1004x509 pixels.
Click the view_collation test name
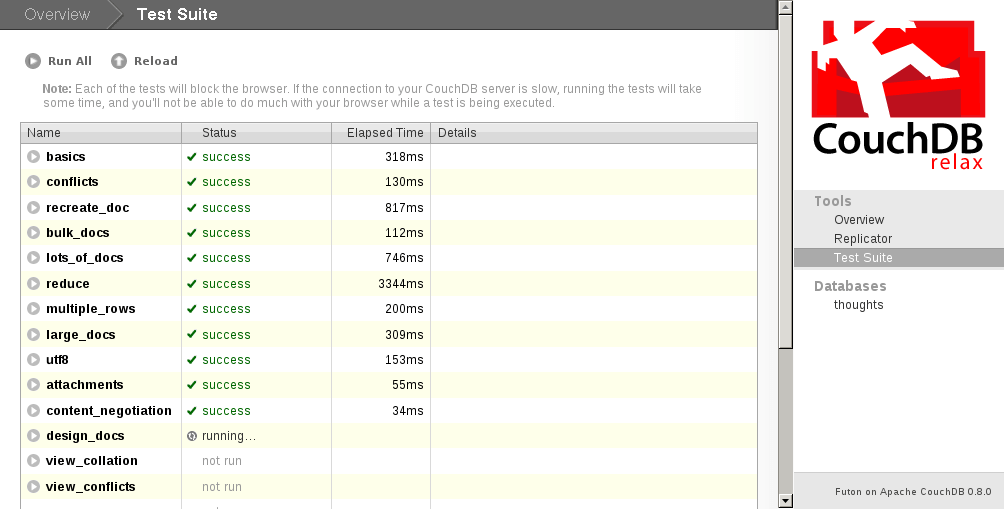(92, 461)
